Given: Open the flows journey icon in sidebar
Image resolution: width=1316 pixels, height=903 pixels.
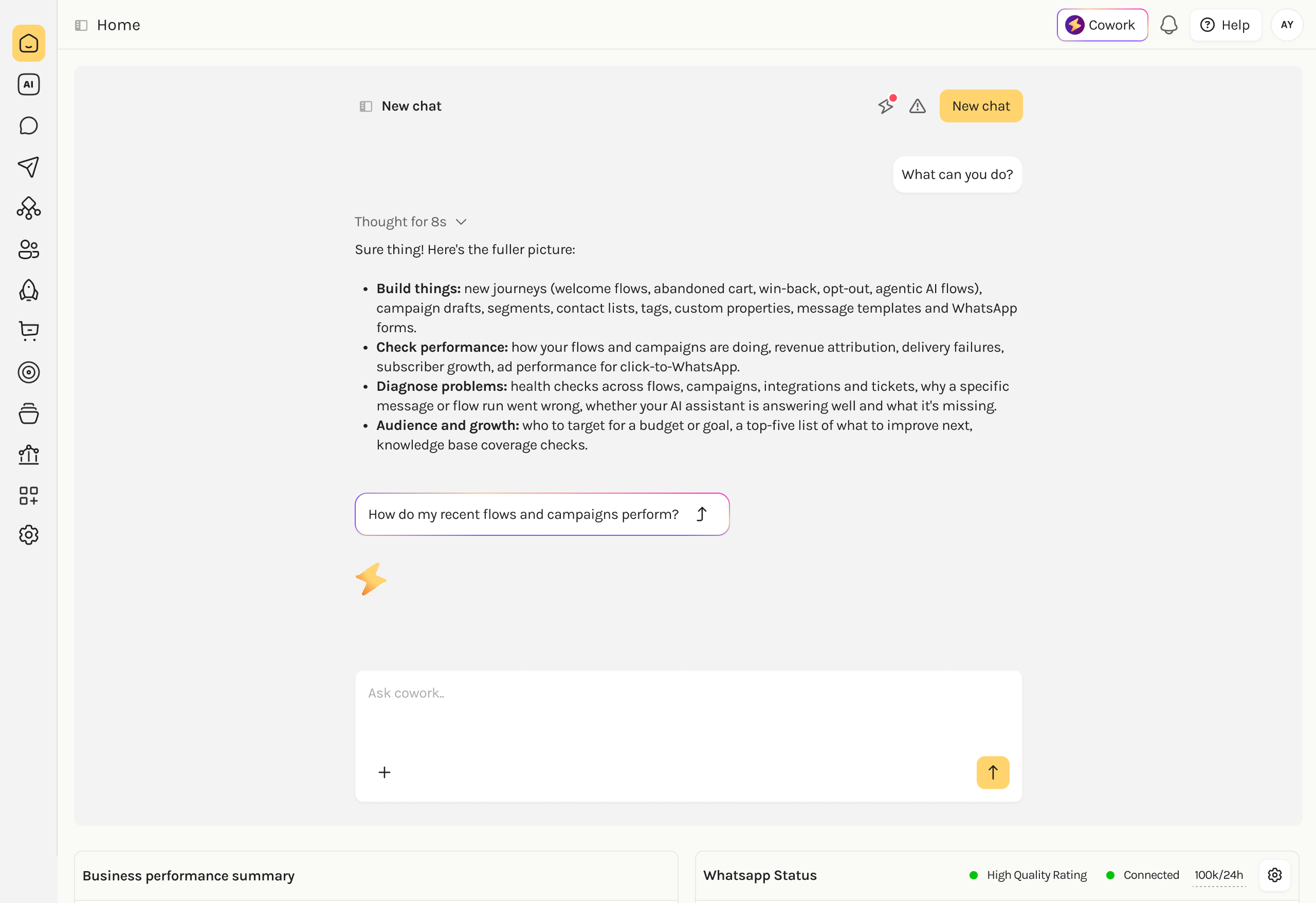Looking at the screenshot, I should pyautogui.click(x=28, y=208).
